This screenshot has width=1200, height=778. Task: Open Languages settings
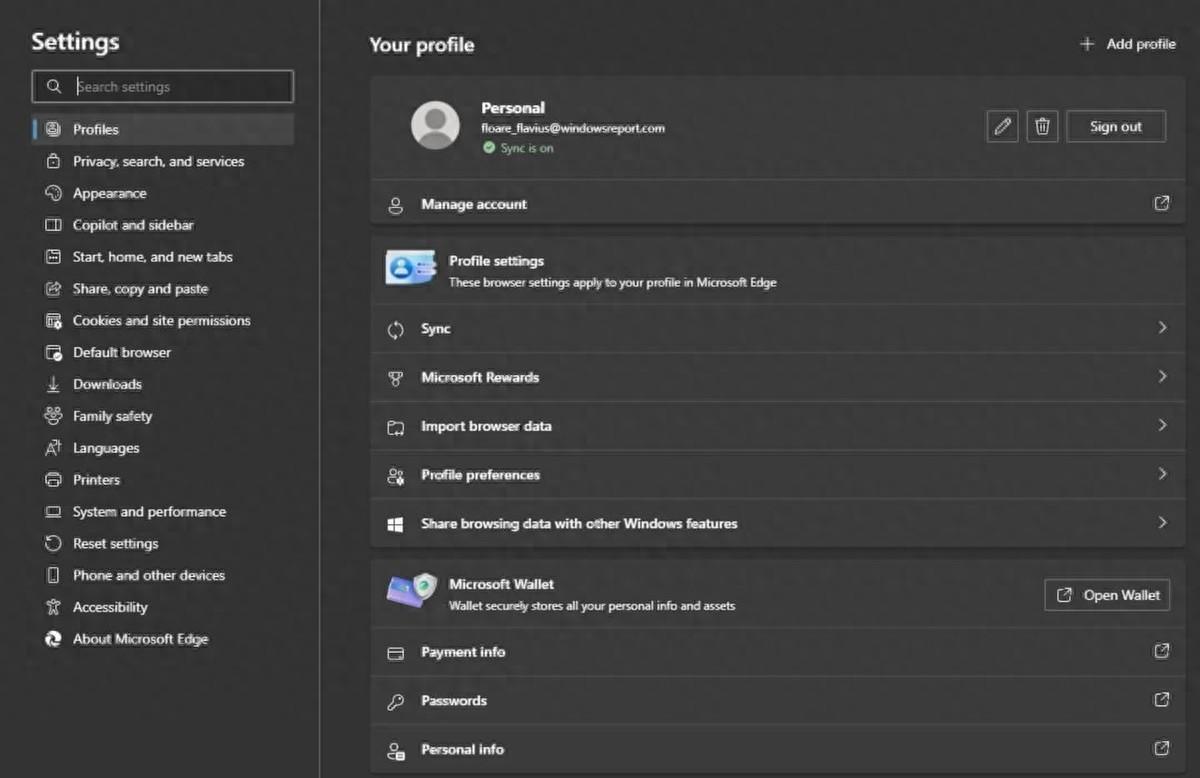(163, 448)
